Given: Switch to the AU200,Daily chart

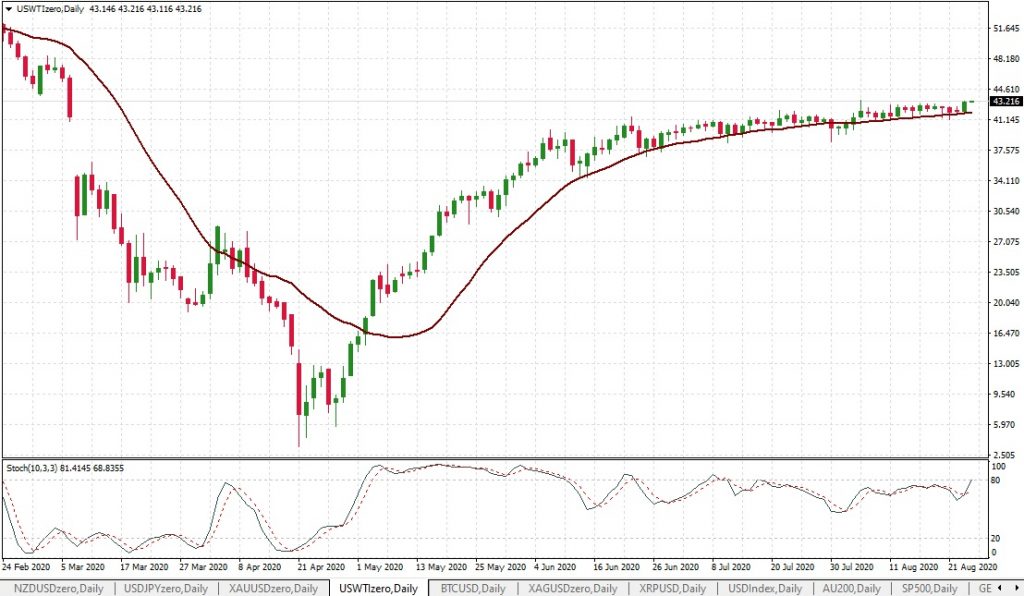Looking at the screenshot, I should pyautogui.click(x=852, y=589).
